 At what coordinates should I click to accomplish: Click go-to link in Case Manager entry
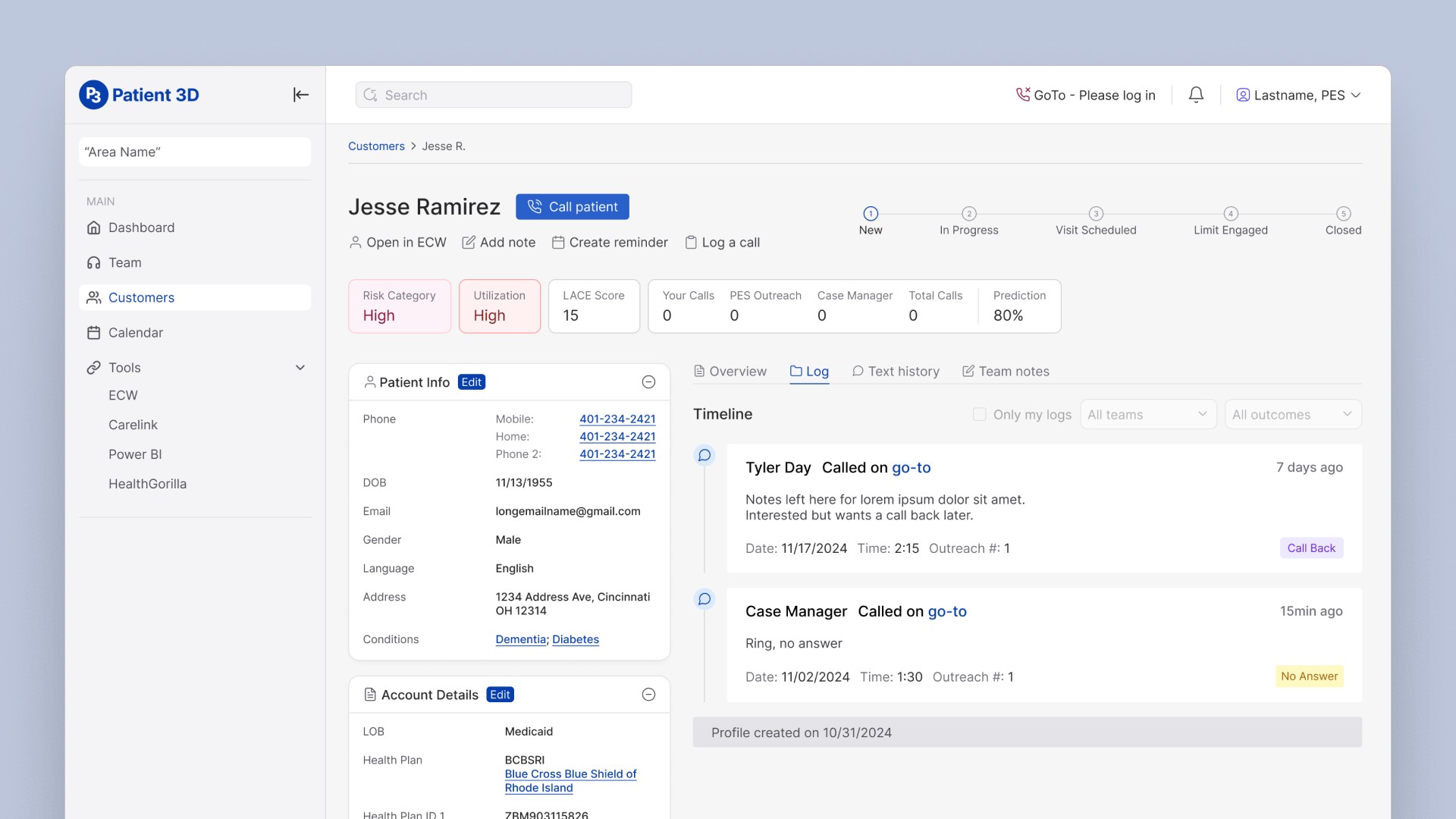(947, 611)
